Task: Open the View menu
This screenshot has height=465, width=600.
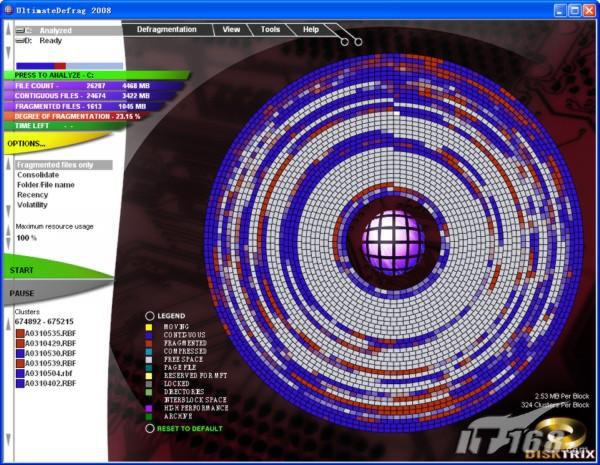Action: pyautogui.click(x=231, y=29)
